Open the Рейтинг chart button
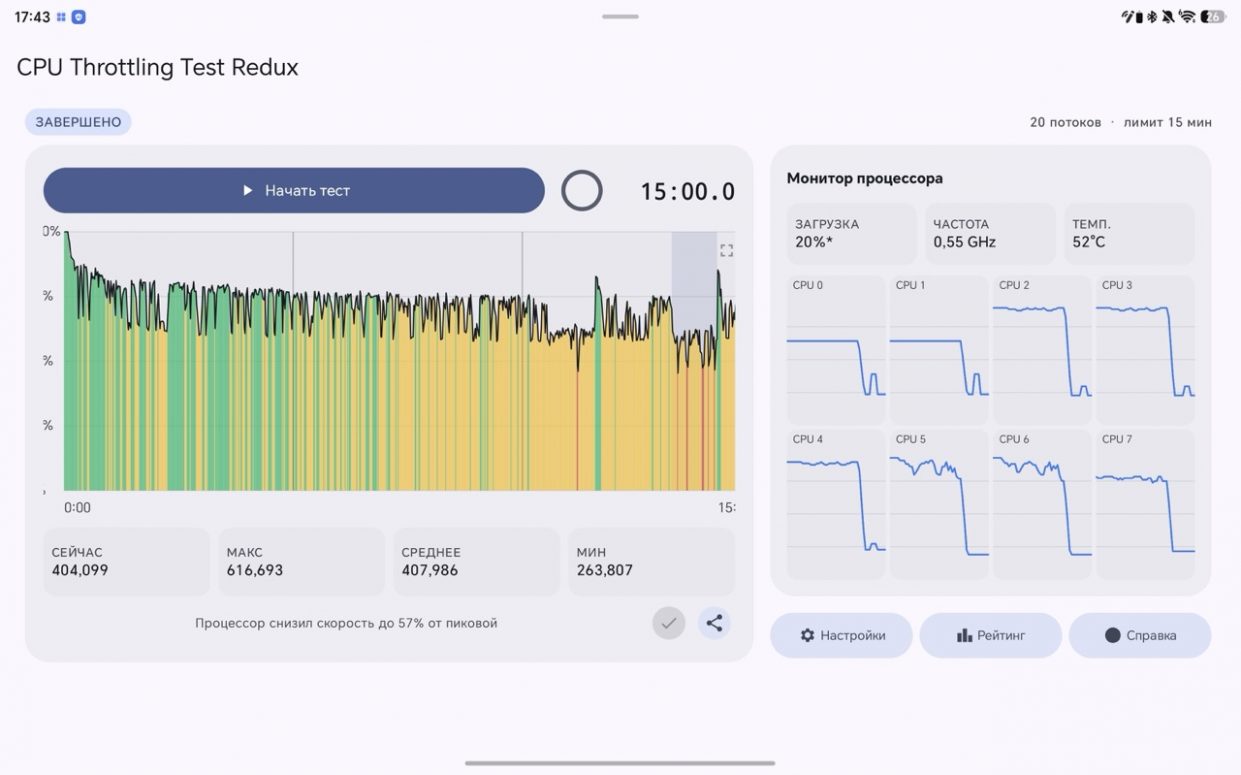The image size is (1241, 775). tap(990, 635)
